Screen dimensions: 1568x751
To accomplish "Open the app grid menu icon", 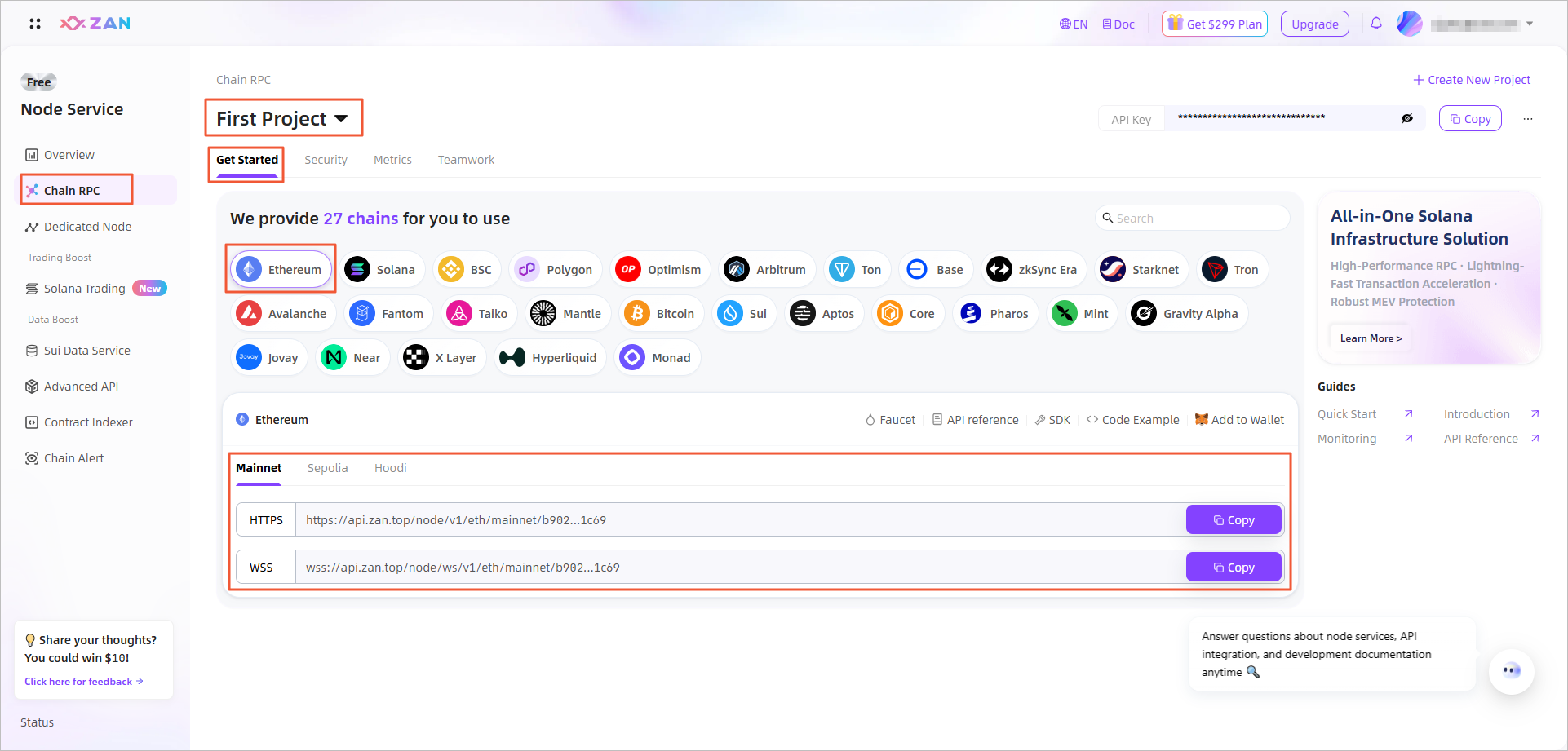I will coord(35,24).
